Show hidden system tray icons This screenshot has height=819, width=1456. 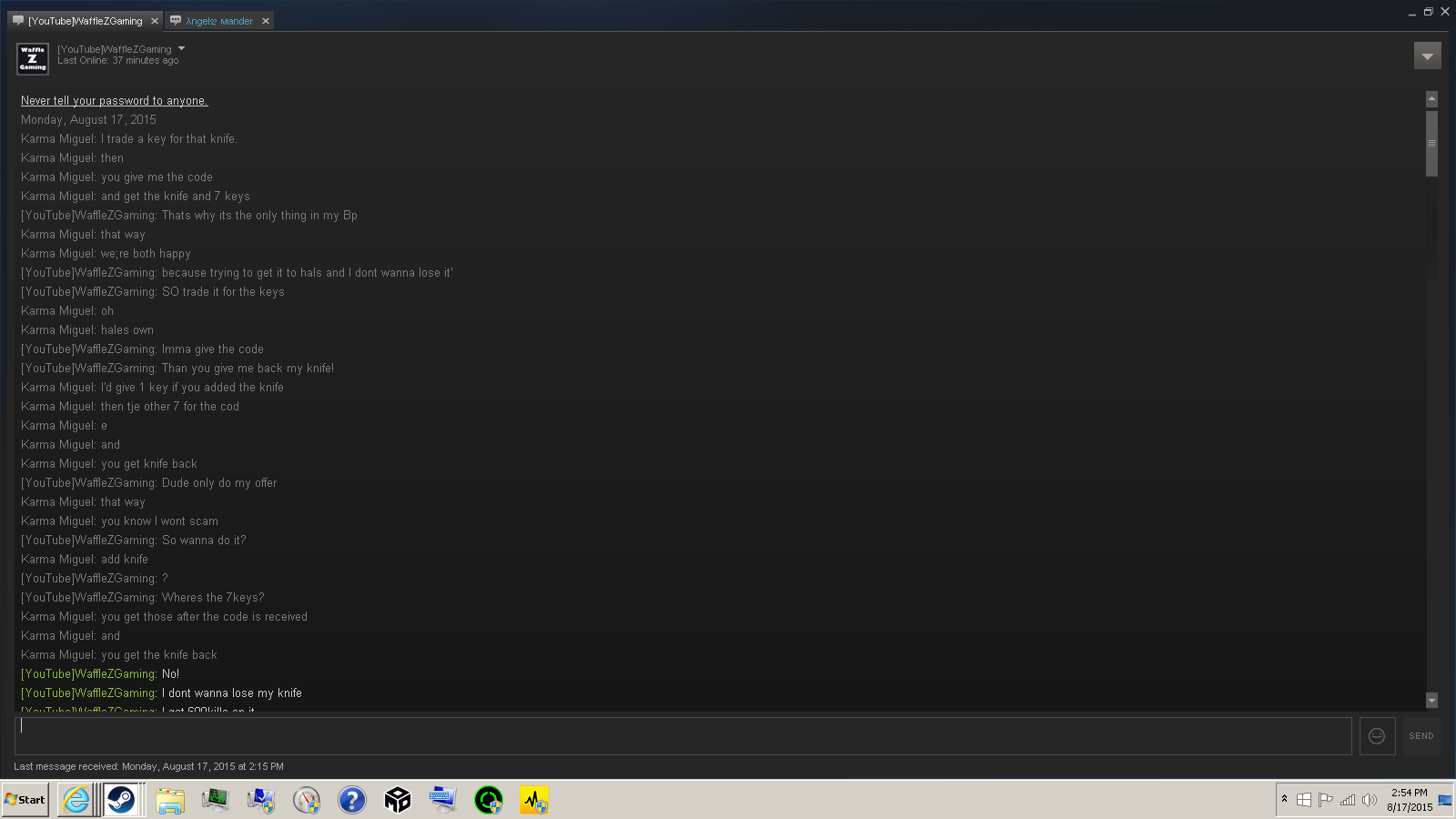coord(1284,799)
